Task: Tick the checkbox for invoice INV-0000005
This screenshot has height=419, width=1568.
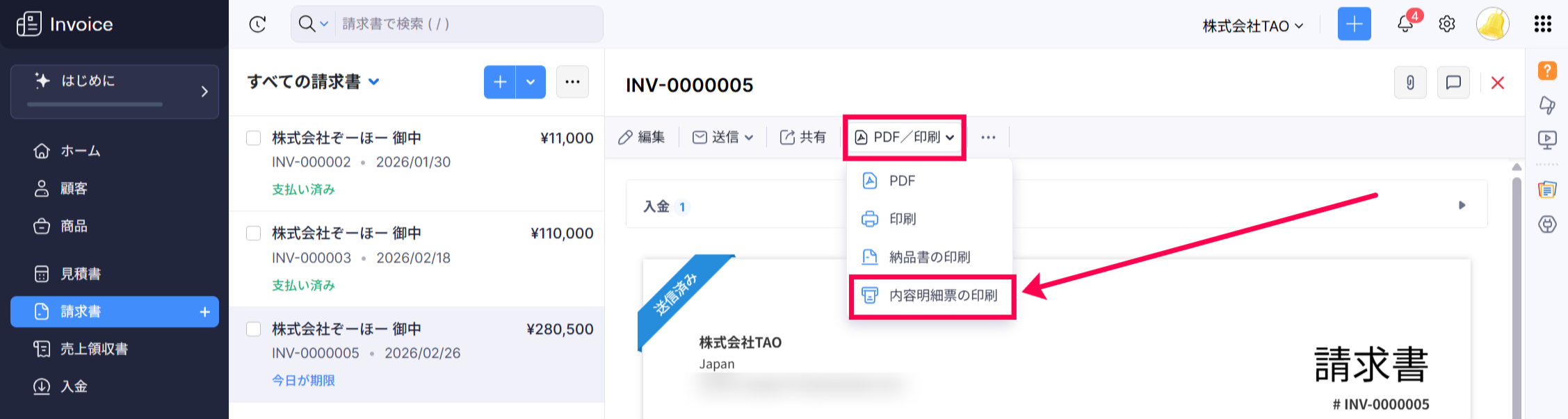Action: pyautogui.click(x=254, y=329)
